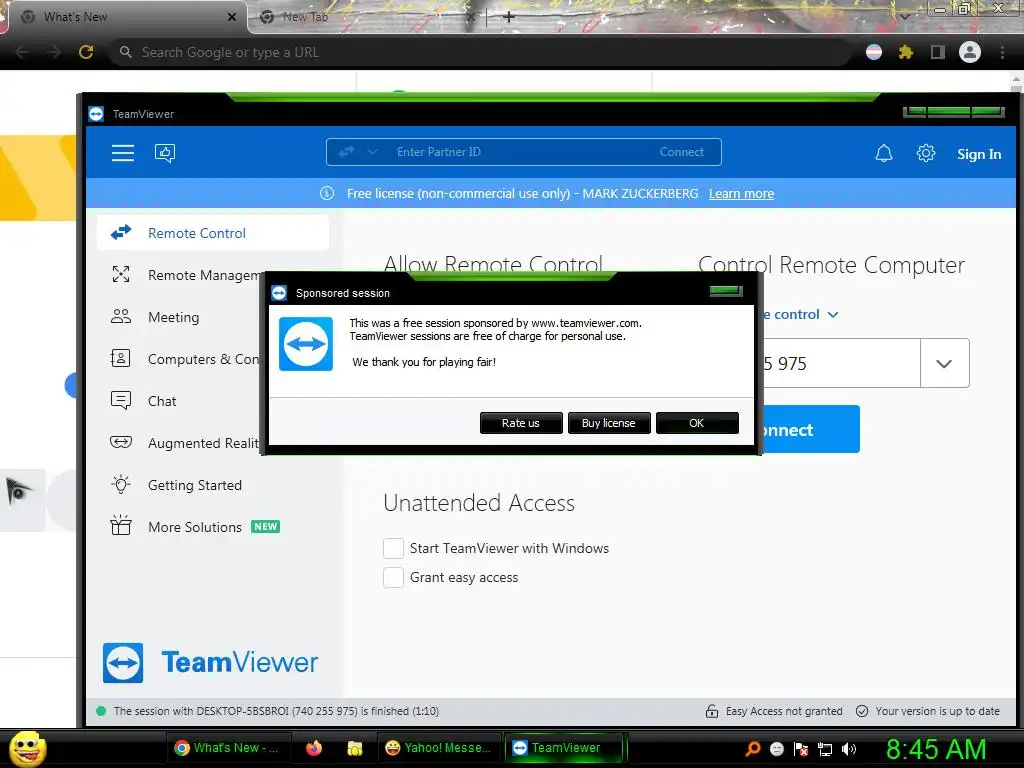Click Rate us in the dialog

(520, 423)
